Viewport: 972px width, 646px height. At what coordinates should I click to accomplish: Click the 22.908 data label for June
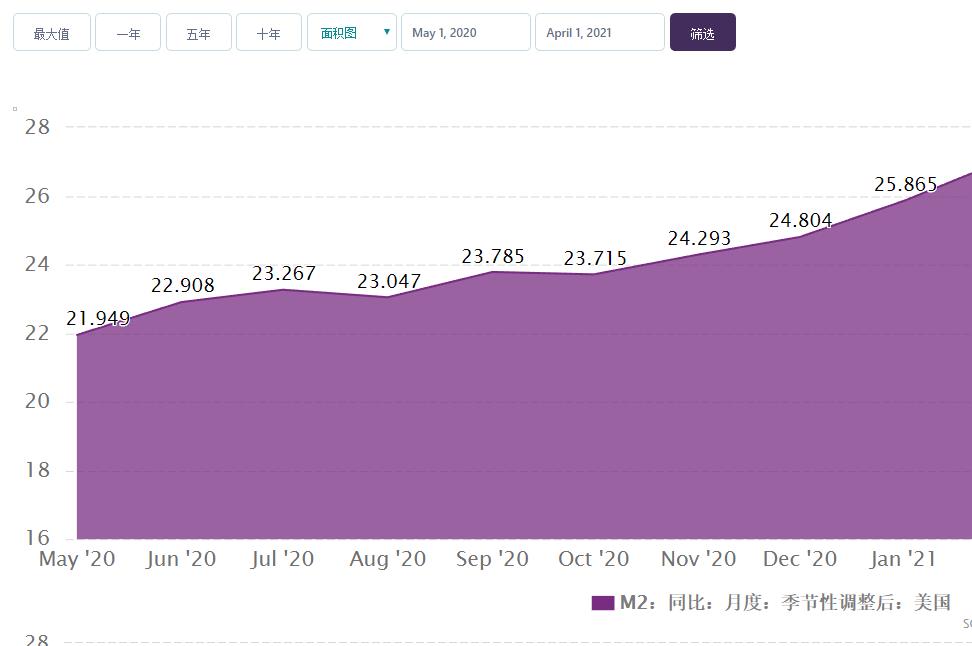tap(183, 285)
